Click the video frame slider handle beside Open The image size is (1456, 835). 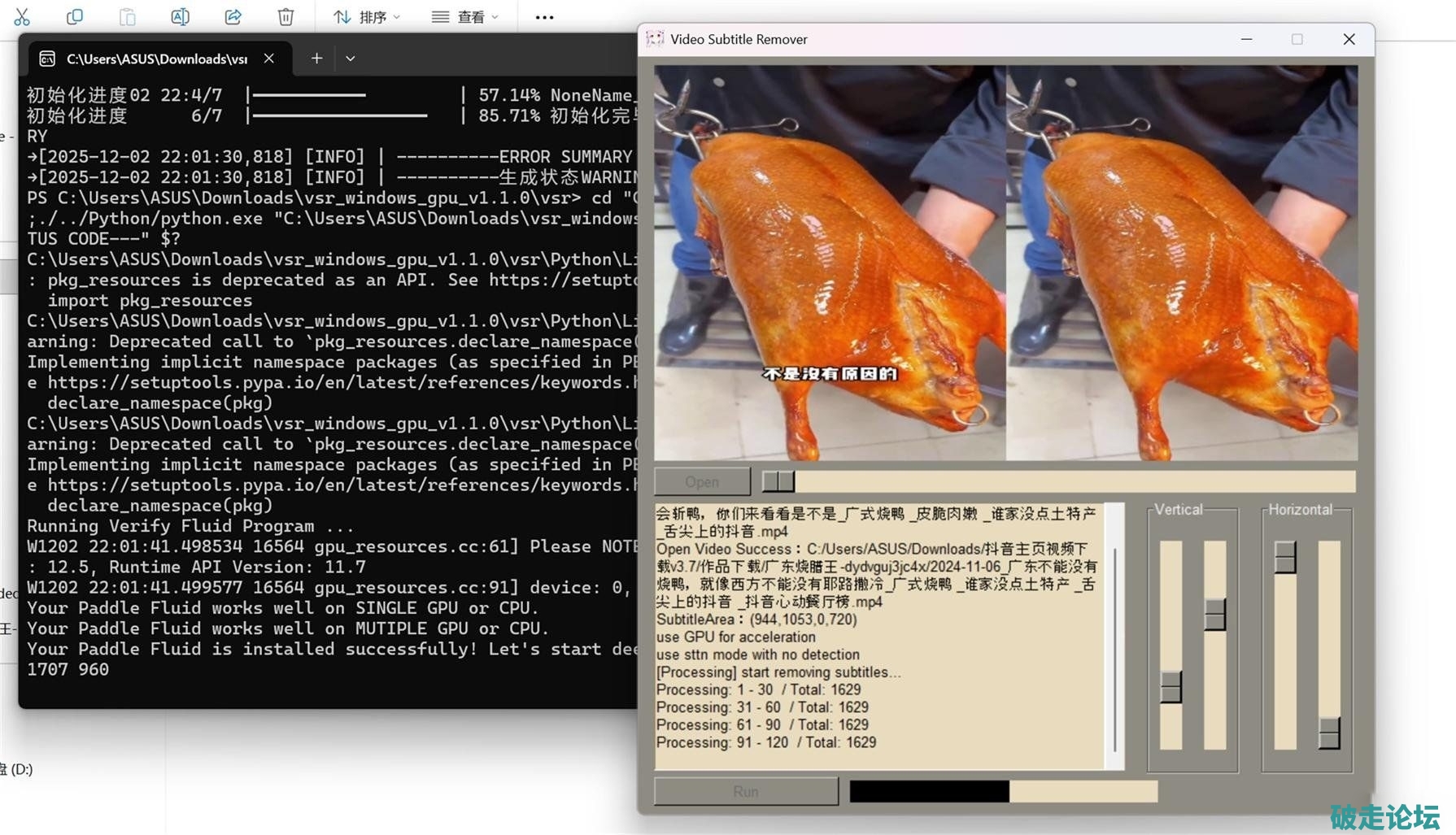778,481
